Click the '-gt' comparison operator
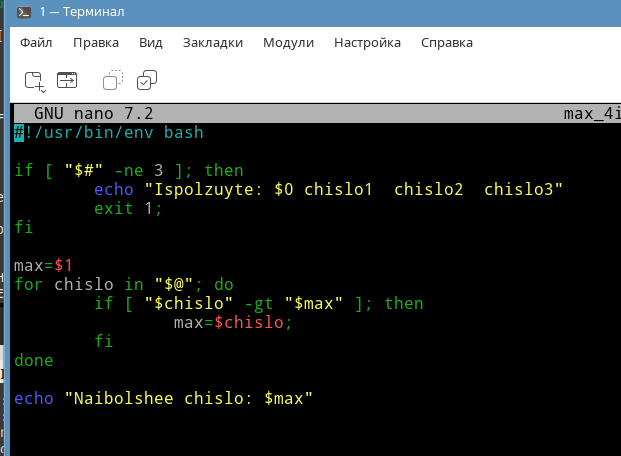Viewport: 621px width, 456px height. point(259,304)
